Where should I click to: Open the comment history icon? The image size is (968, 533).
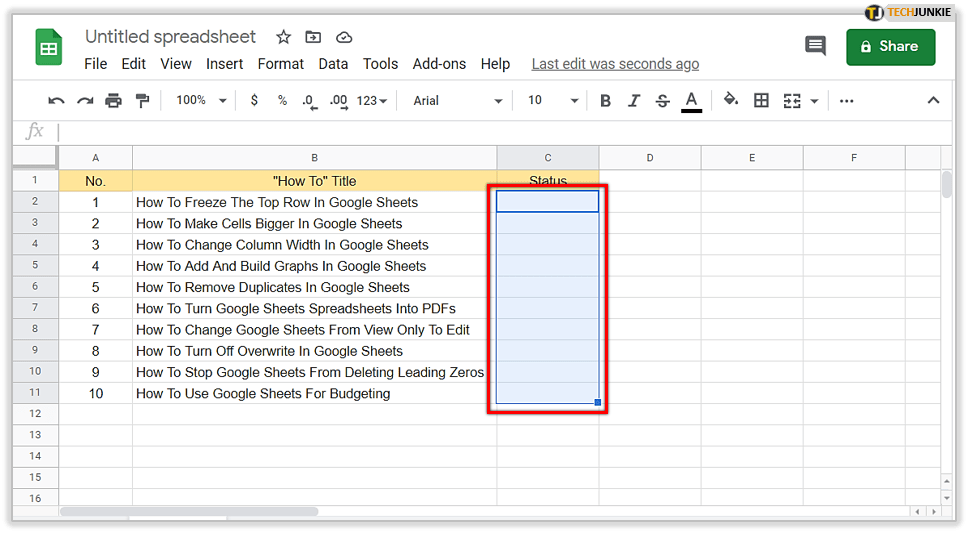815,46
